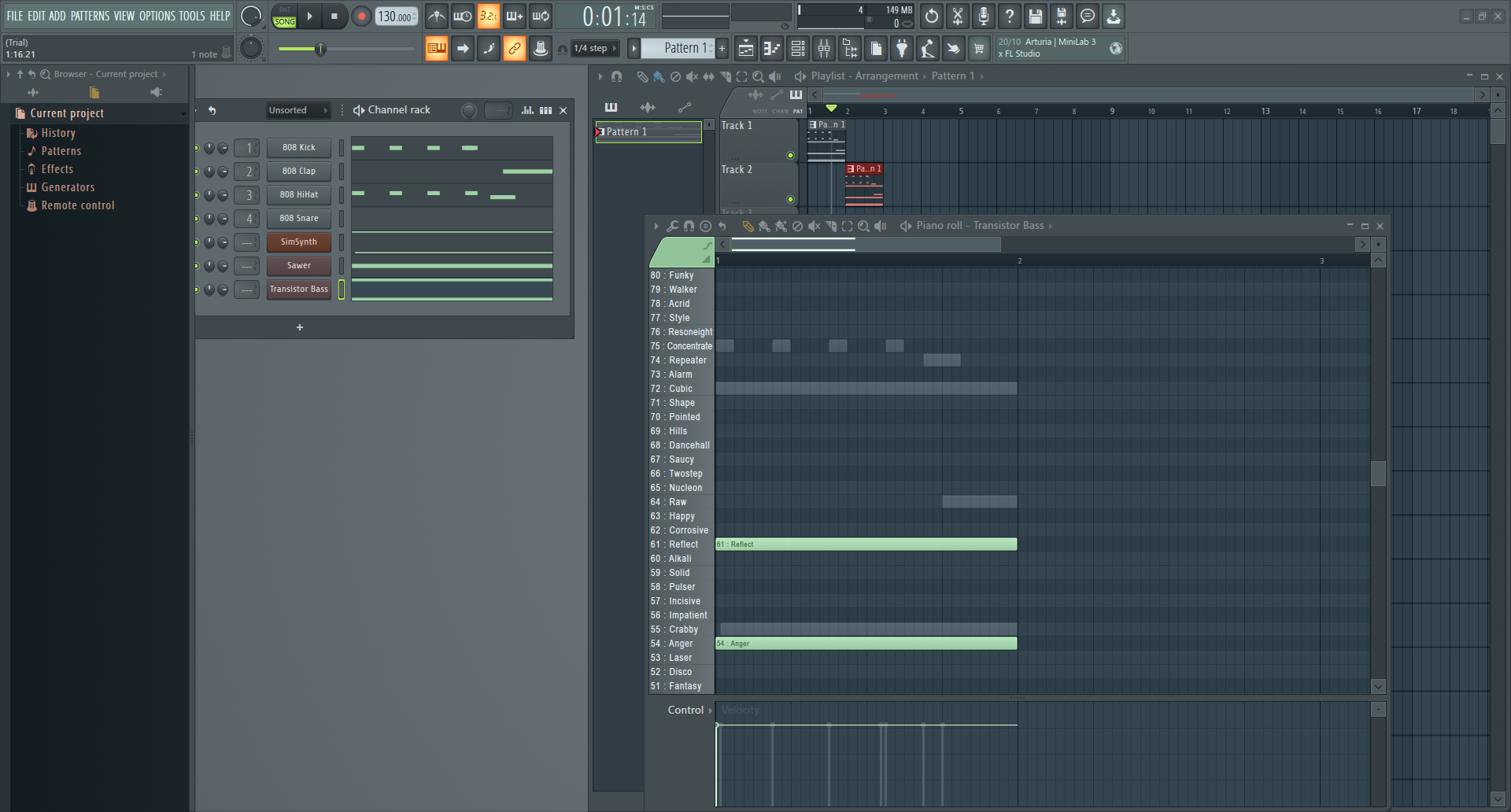Click the undo history circular arrow icon
Viewport: 1511px width, 812px height.
pos(932,16)
